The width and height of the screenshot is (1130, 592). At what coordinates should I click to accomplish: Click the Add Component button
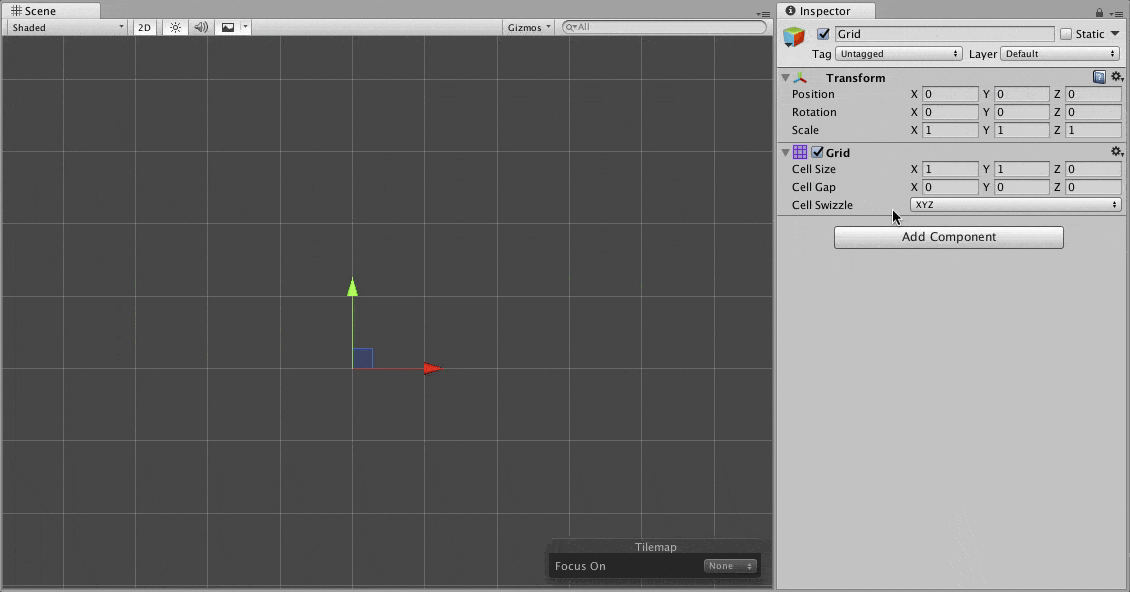tap(948, 237)
